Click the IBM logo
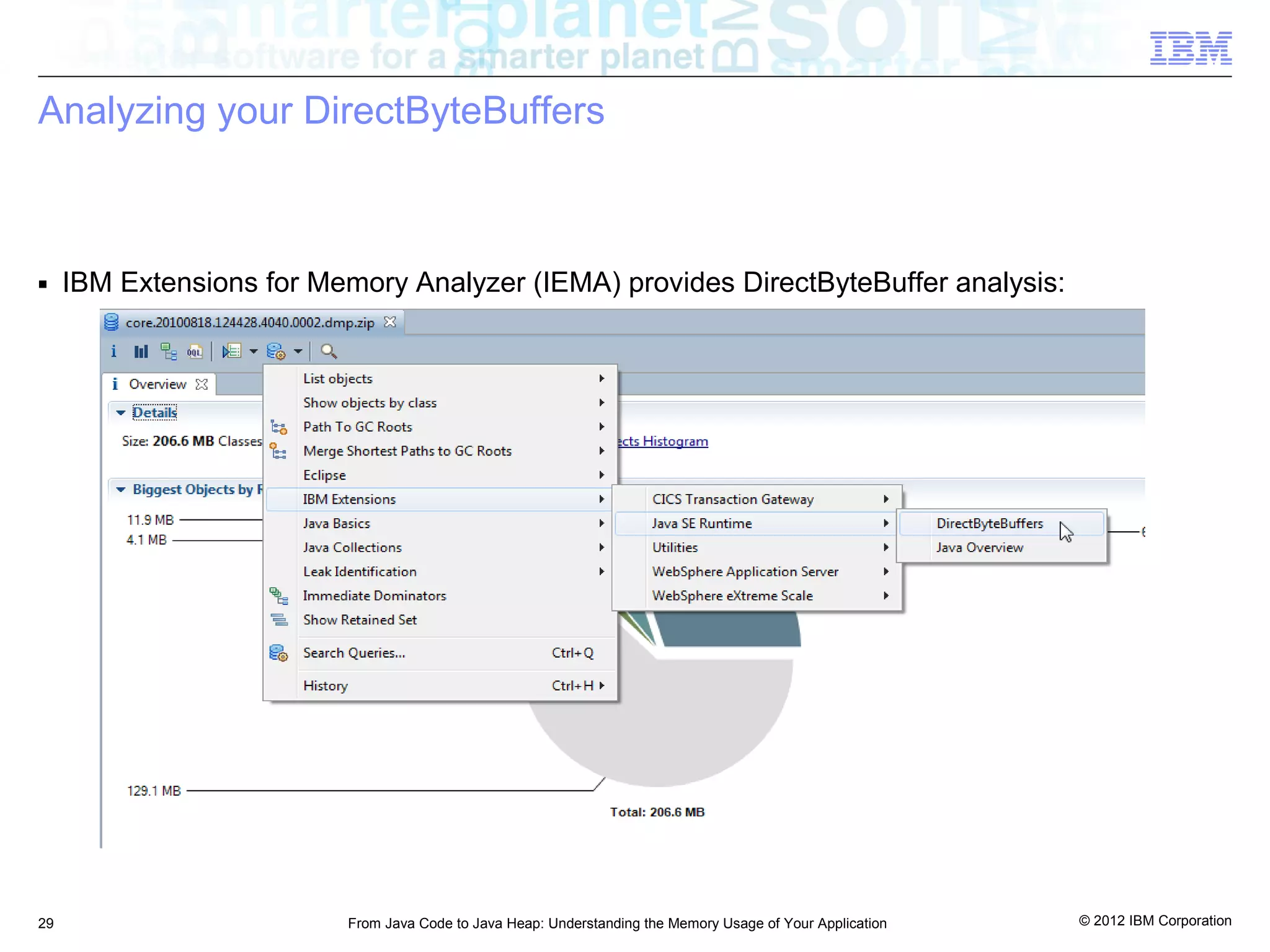This screenshot has height=952, width=1270. (1191, 48)
